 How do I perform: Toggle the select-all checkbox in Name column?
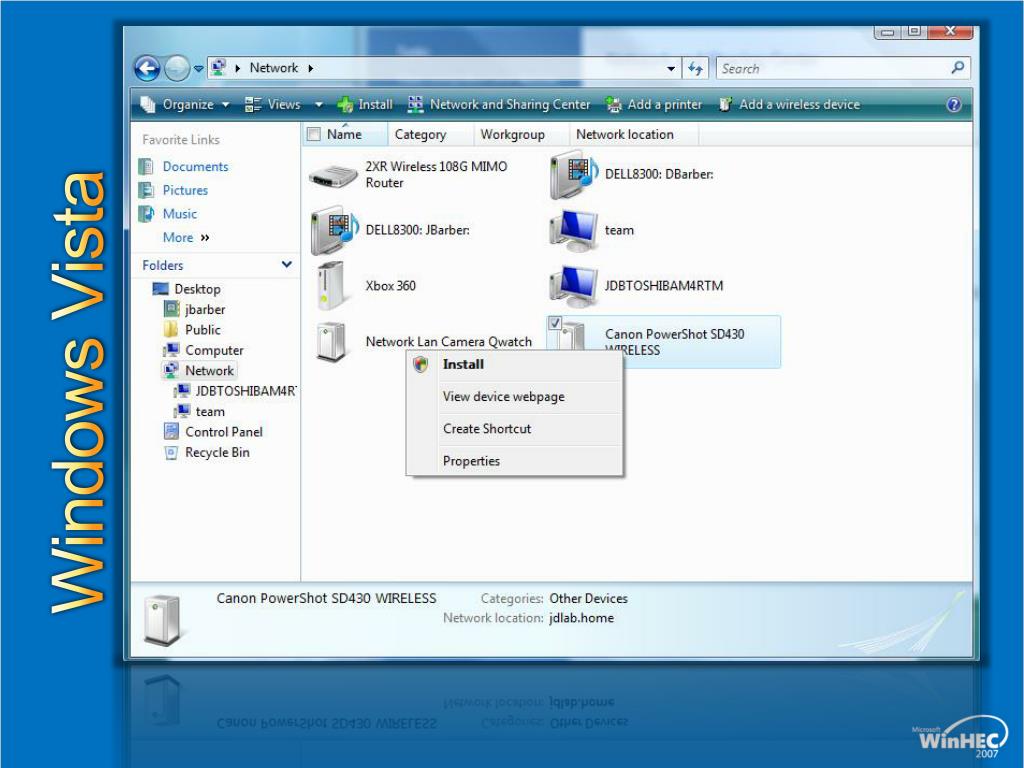click(x=313, y=135)
